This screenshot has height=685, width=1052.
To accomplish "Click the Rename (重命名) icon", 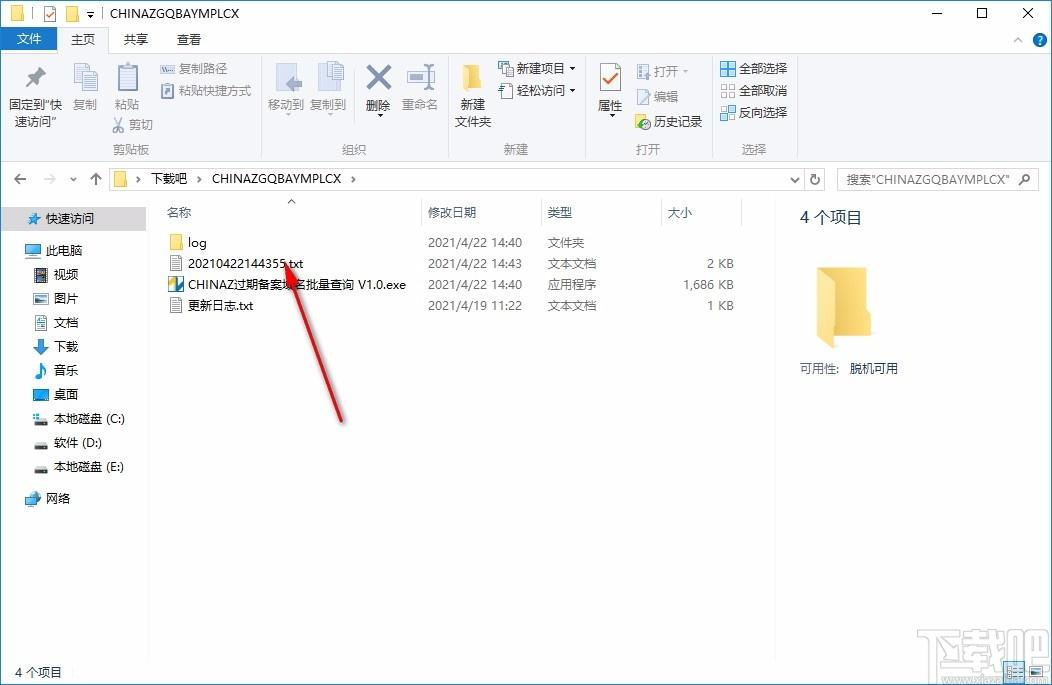I will 420,87.
